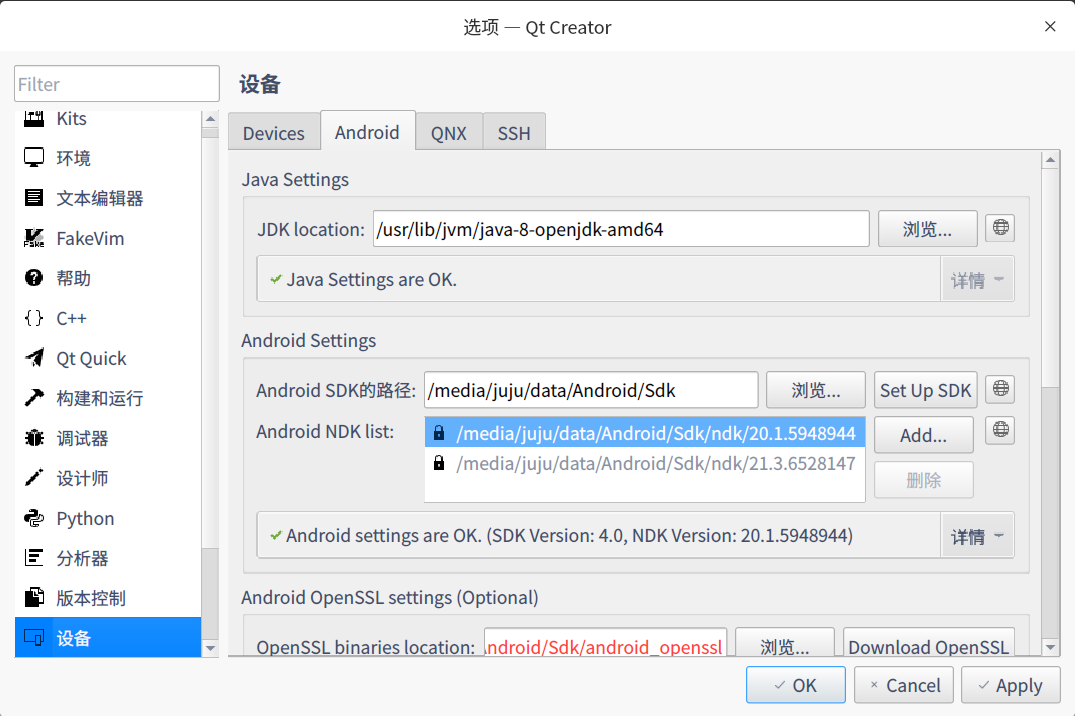Select the 设计师 pencil icon
Screen dimensions: 1075x716
(x=34, y=477)
